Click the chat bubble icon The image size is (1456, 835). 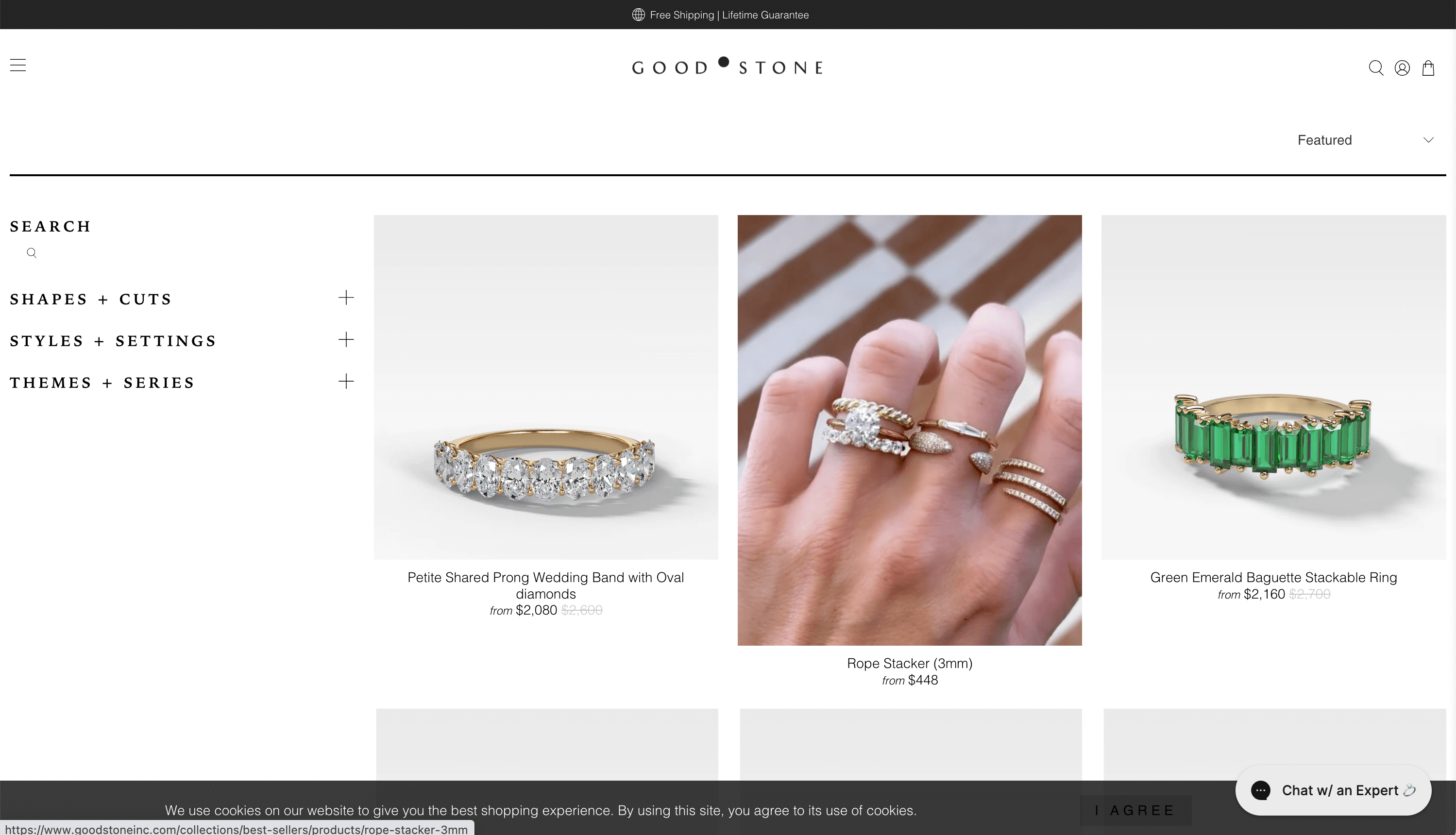click(x=1260, y=790)
